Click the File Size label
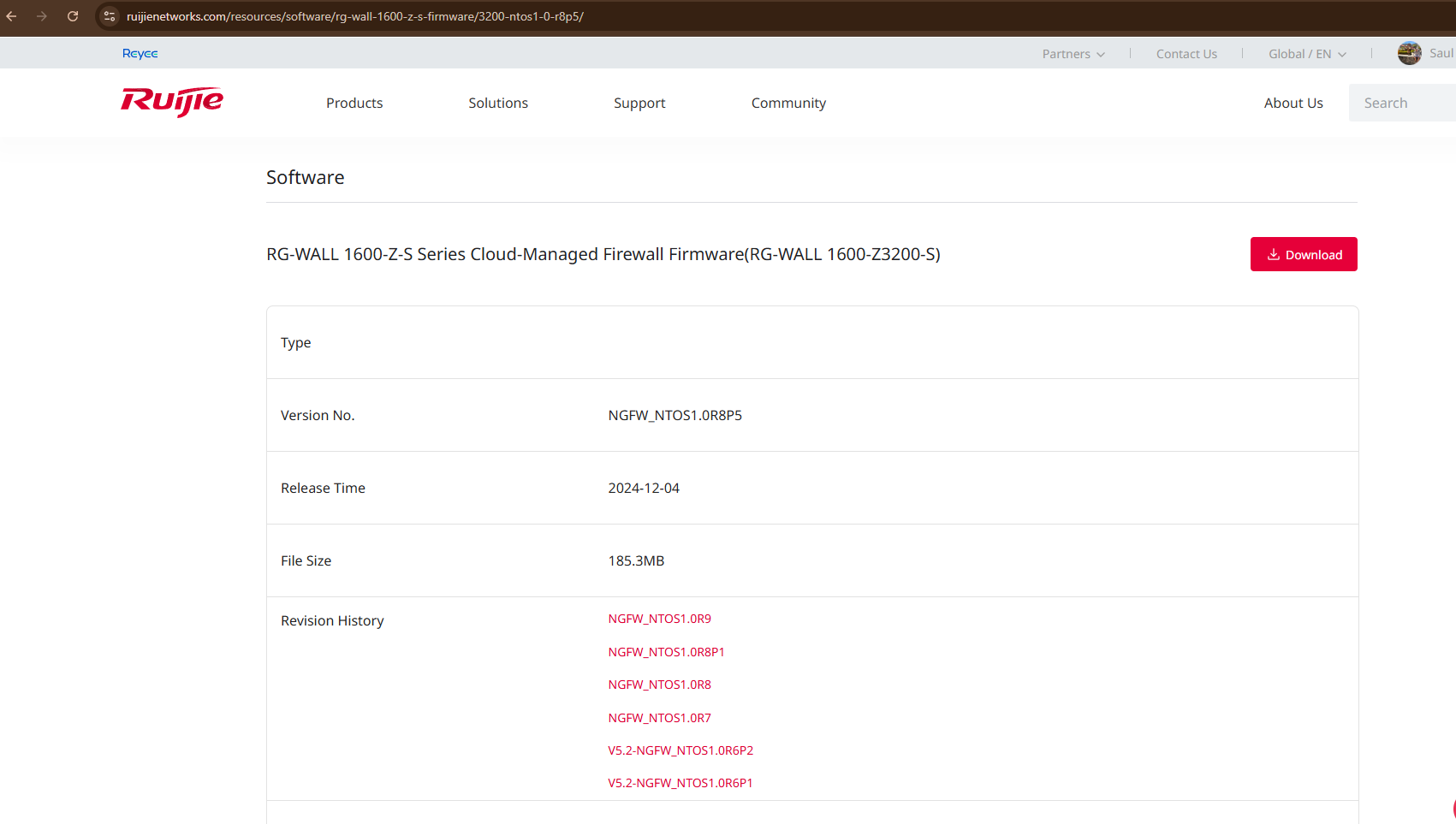Screen dimensions: 1456x824 click(x=306, y=560)
